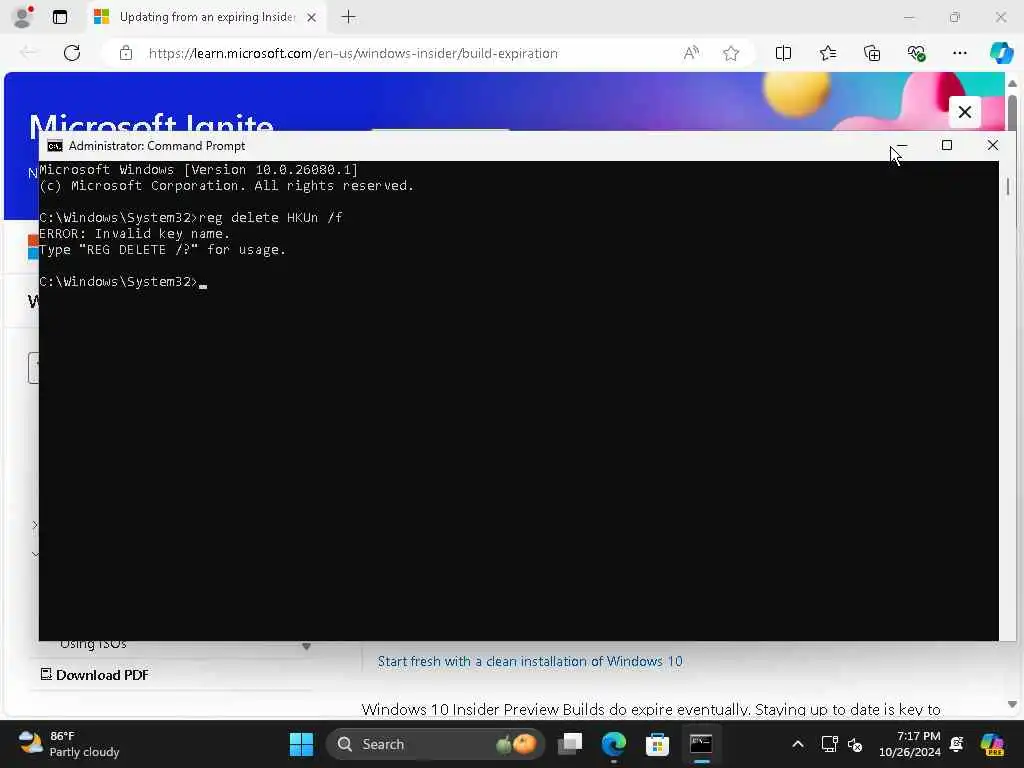
Task: Open the Windows Start menu
Action: pos(301,744)
